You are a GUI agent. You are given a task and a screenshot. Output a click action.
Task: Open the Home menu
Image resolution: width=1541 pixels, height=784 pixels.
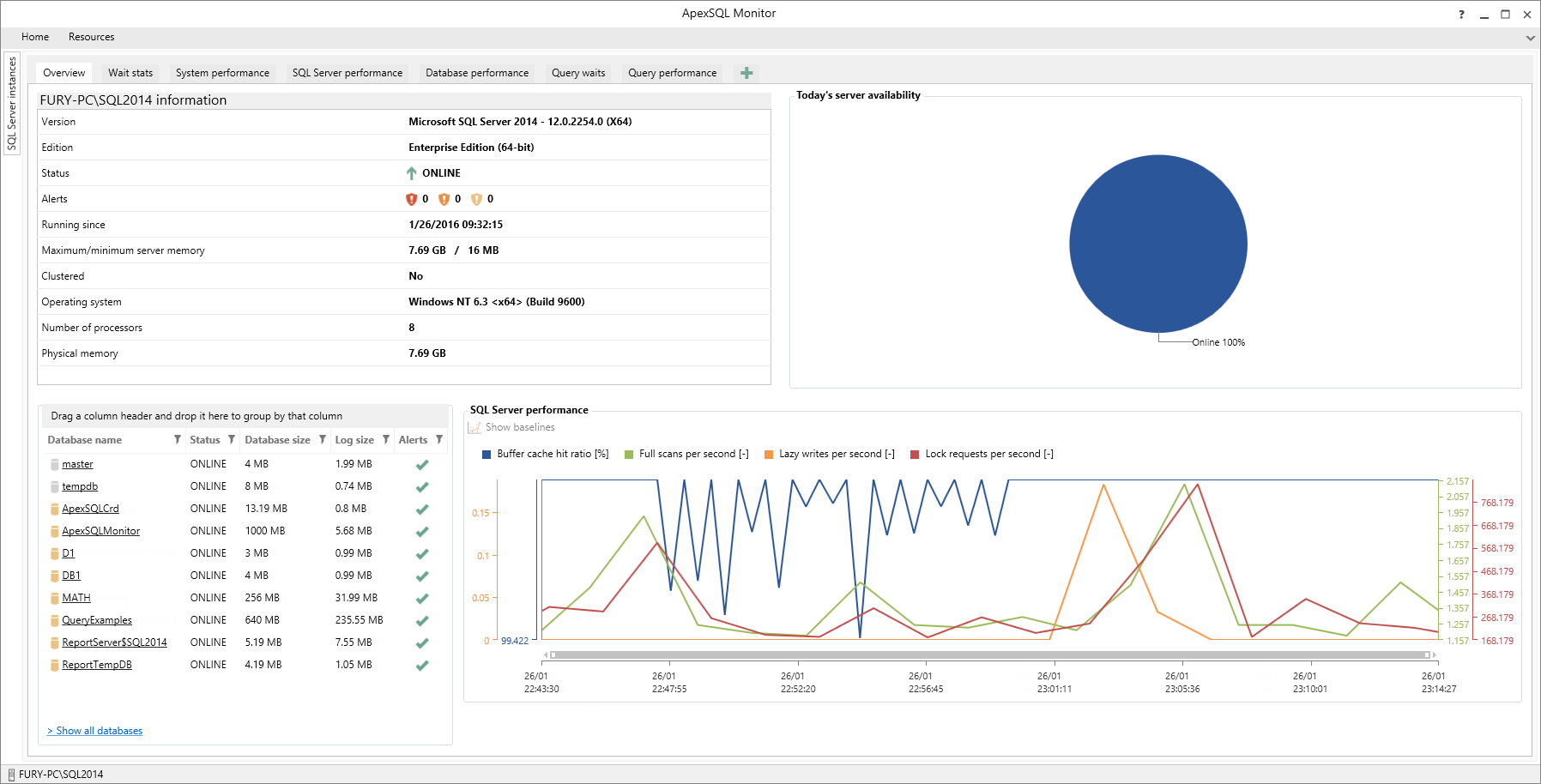35,37
